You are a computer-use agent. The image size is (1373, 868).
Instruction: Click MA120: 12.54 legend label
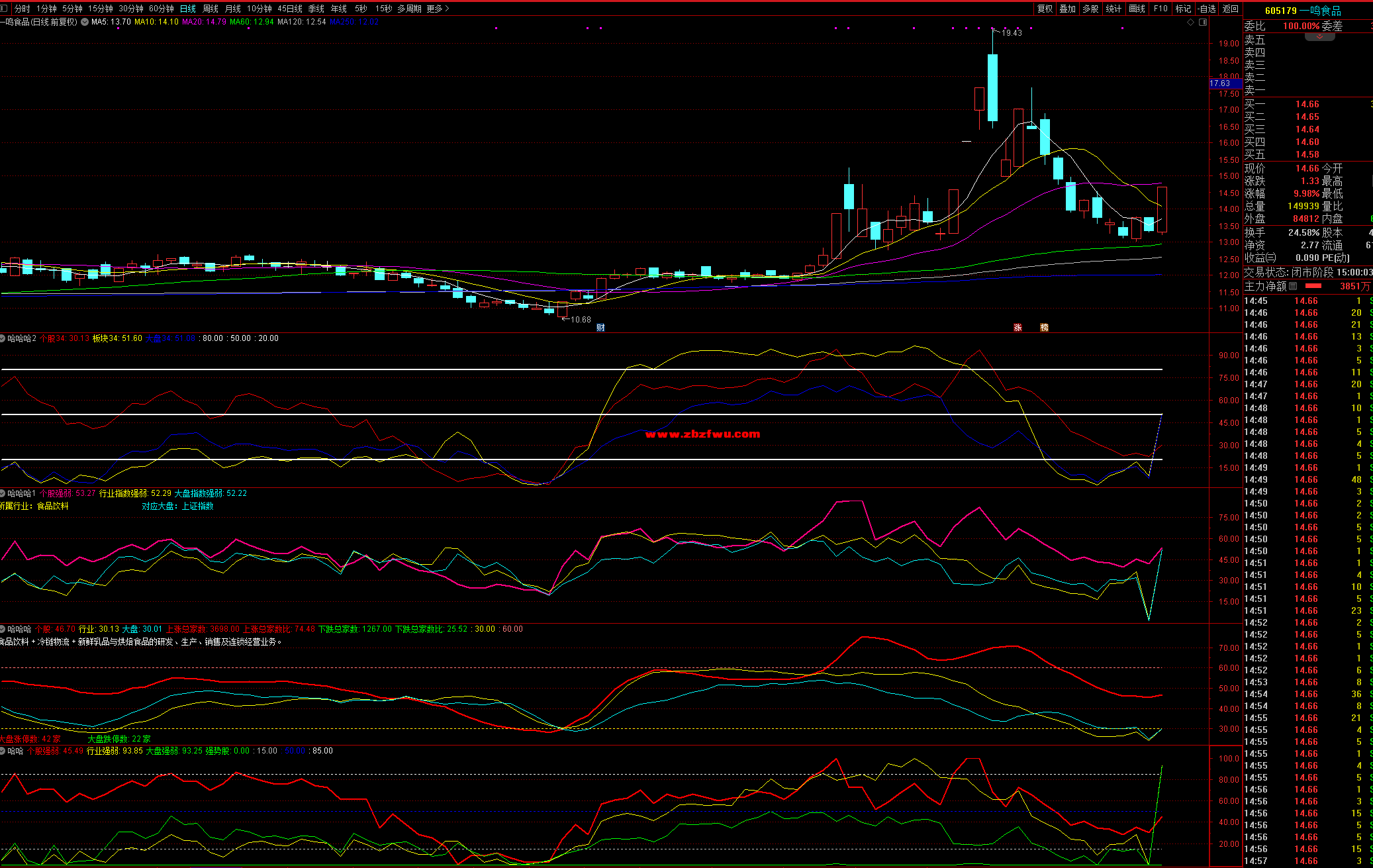[301, 22]
